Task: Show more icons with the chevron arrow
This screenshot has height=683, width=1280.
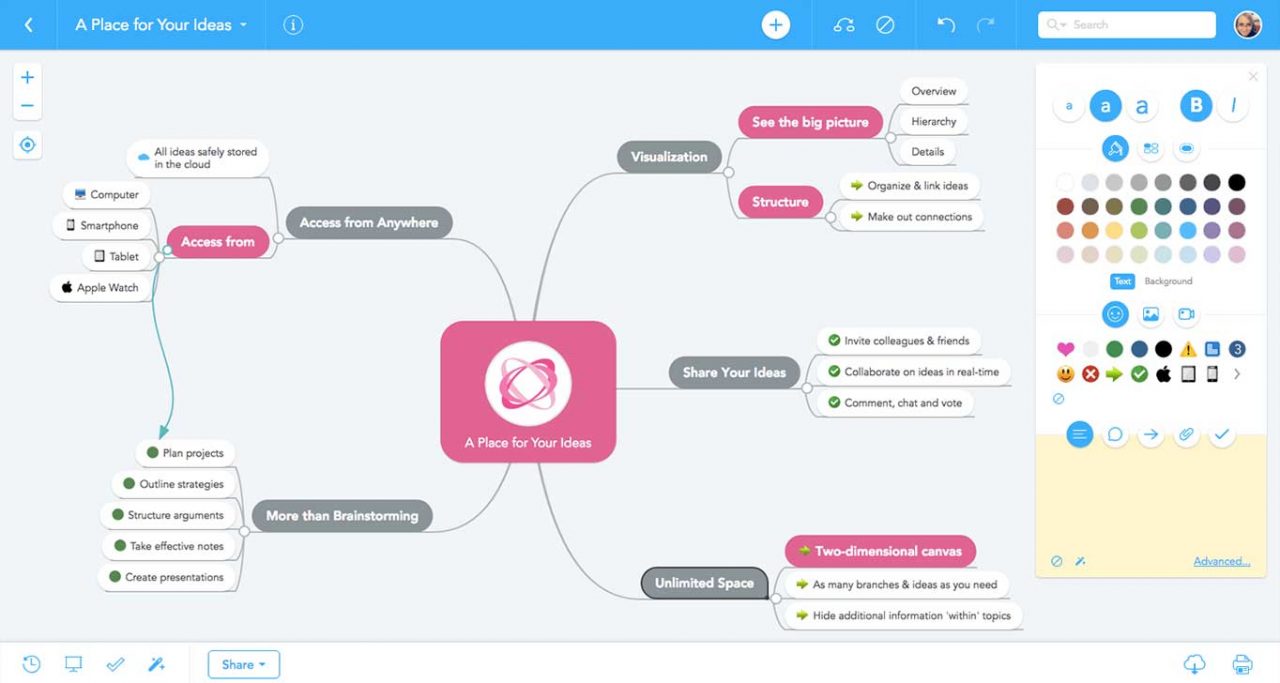Action: click(x=1237, y=374)
